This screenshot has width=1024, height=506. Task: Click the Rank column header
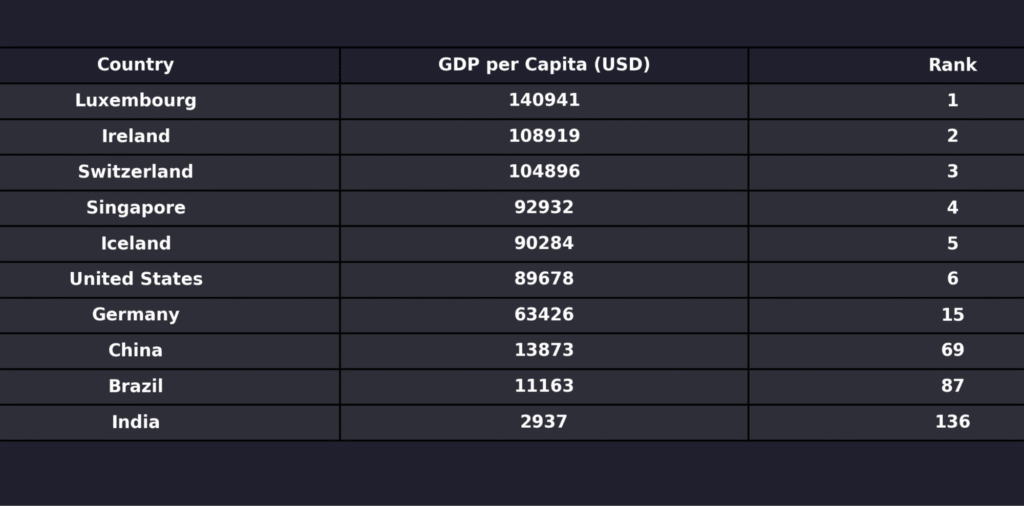coord(952,65)
